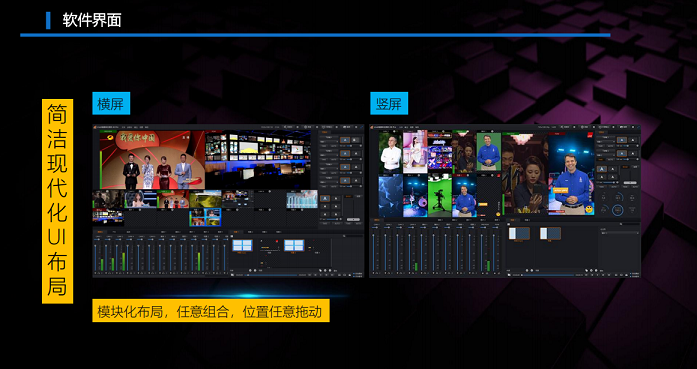697x369 pixels.
Task: Select the blue-bordered quad-split source thumbnail
Action: 205,217
